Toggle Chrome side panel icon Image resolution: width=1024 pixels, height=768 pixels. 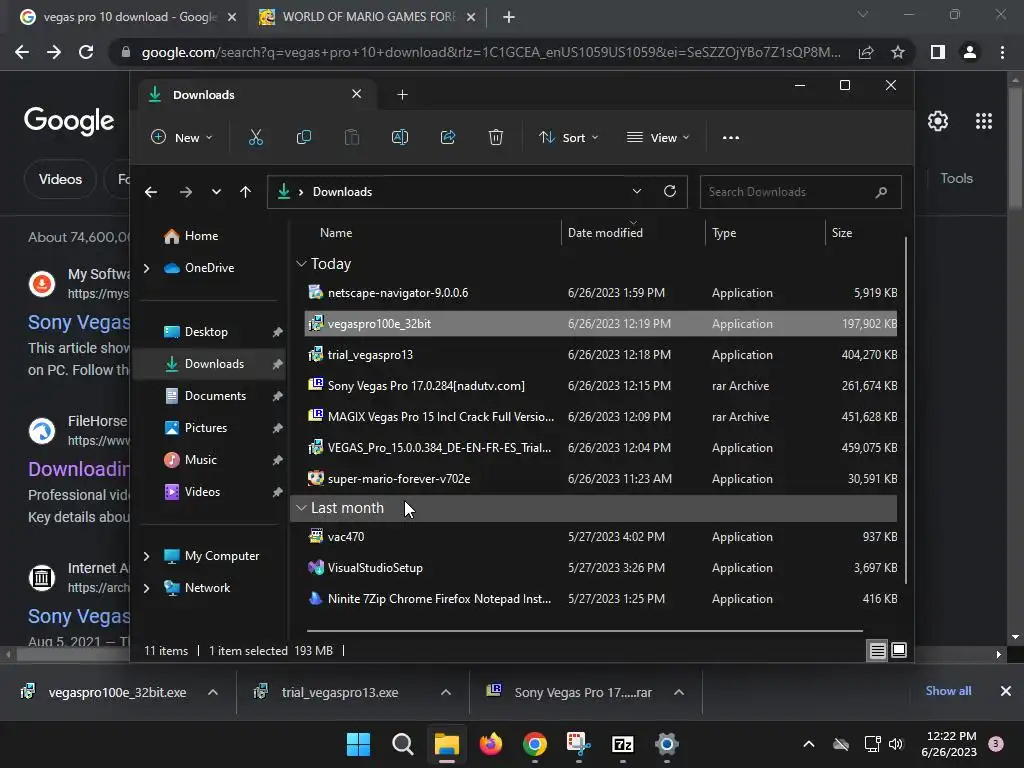[938, 52]
